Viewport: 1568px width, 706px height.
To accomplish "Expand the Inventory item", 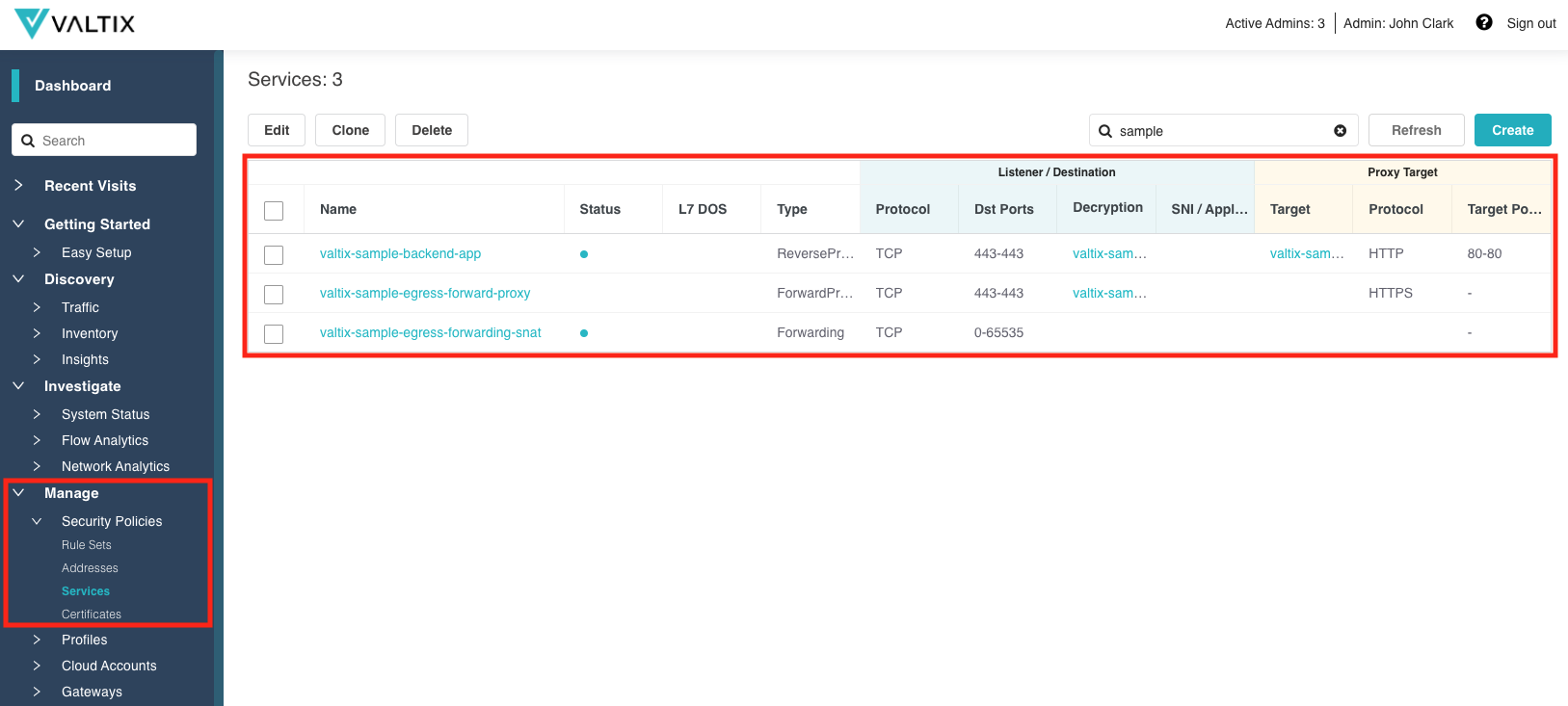I will [37, 333].
